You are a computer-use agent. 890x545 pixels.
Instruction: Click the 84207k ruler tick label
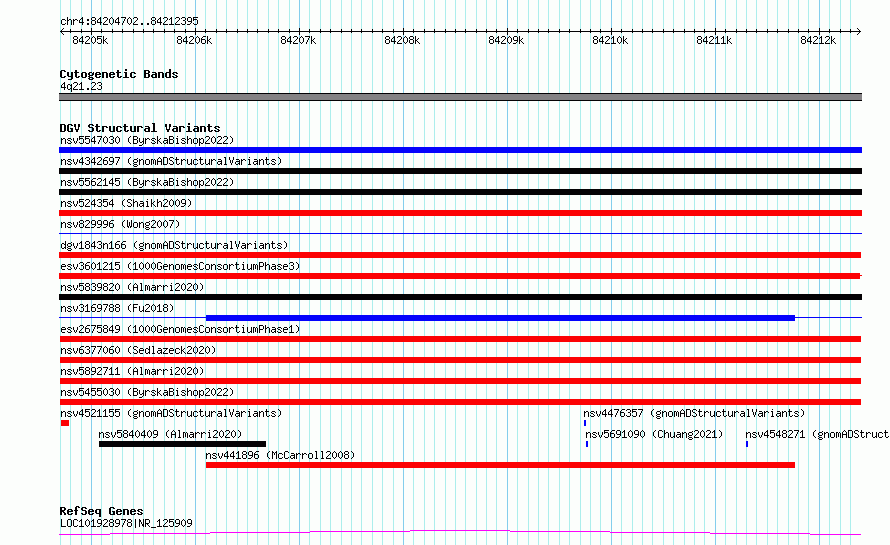pos(298,40)
